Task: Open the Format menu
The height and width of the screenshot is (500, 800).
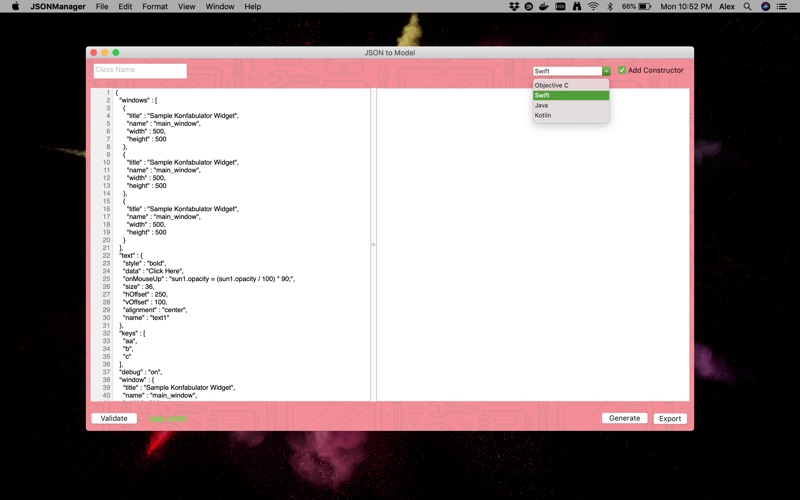Action: pyautogui.click(x=155, y=6)
